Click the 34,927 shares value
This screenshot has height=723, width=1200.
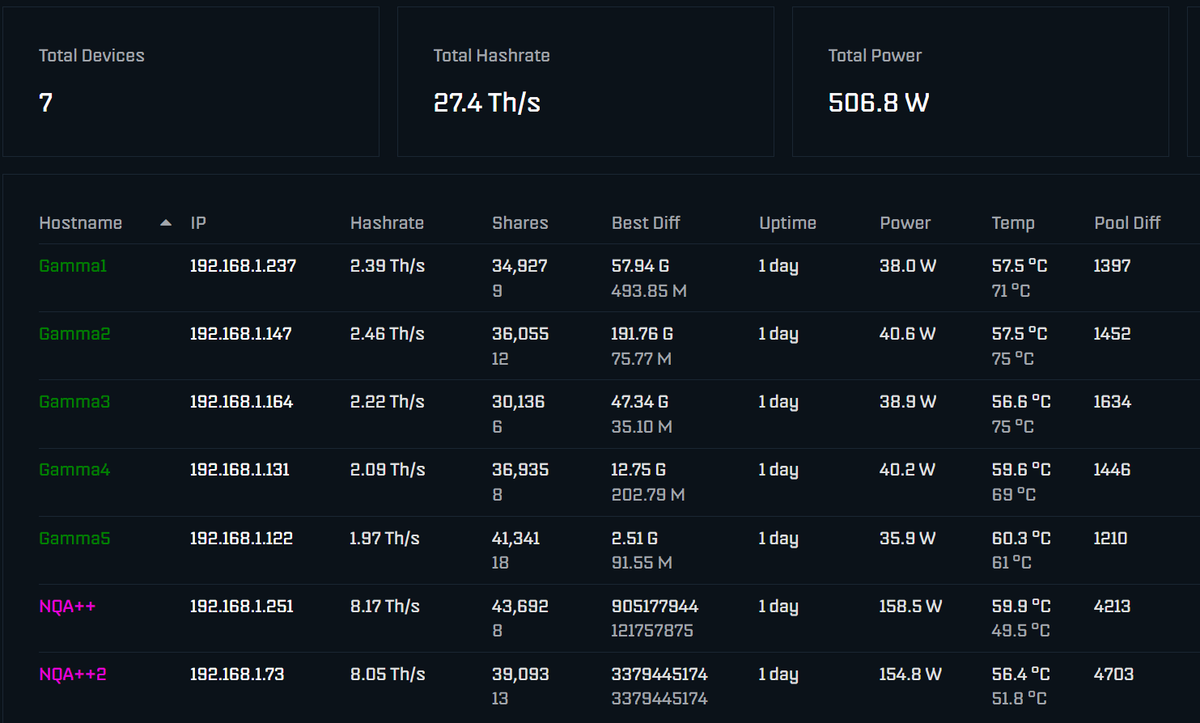pos(520,266)
